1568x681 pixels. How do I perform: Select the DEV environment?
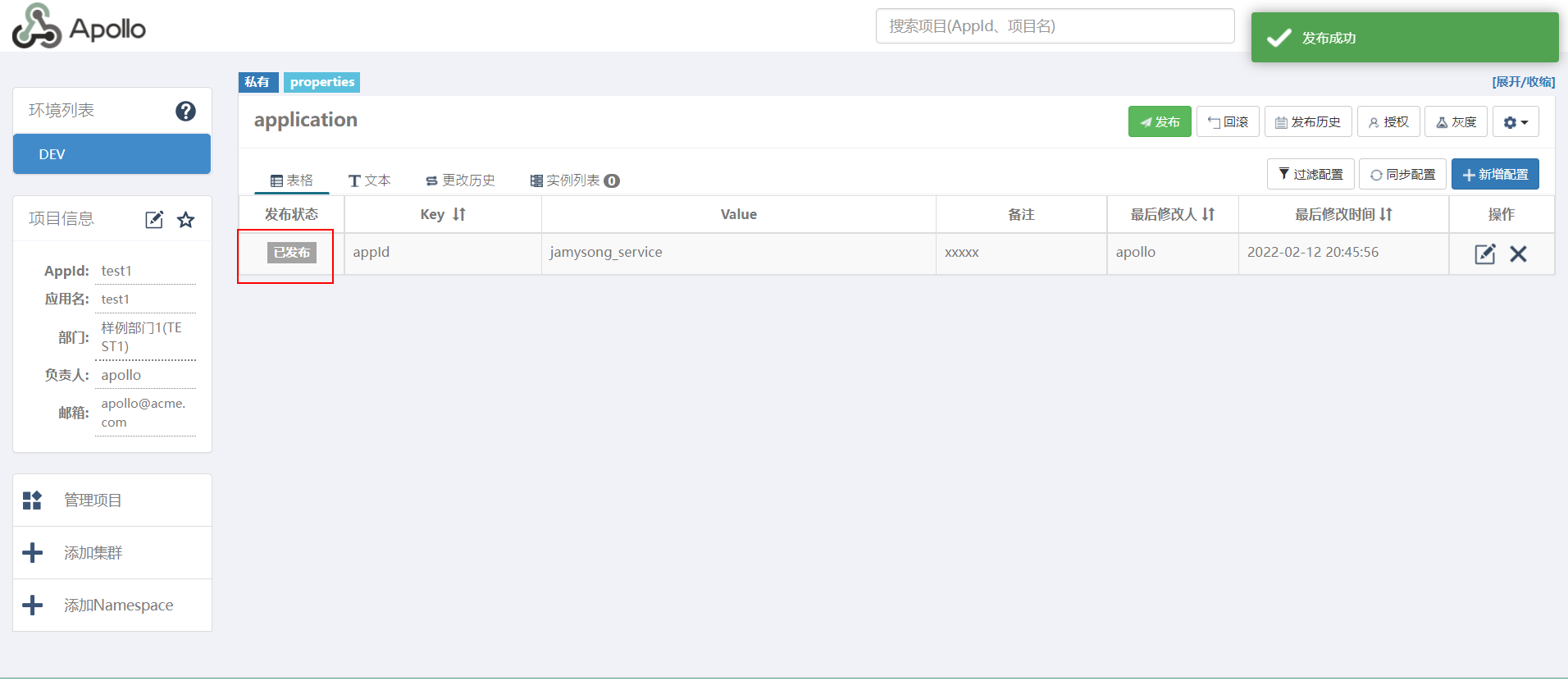pyautogui.click(x=112, y=154)
